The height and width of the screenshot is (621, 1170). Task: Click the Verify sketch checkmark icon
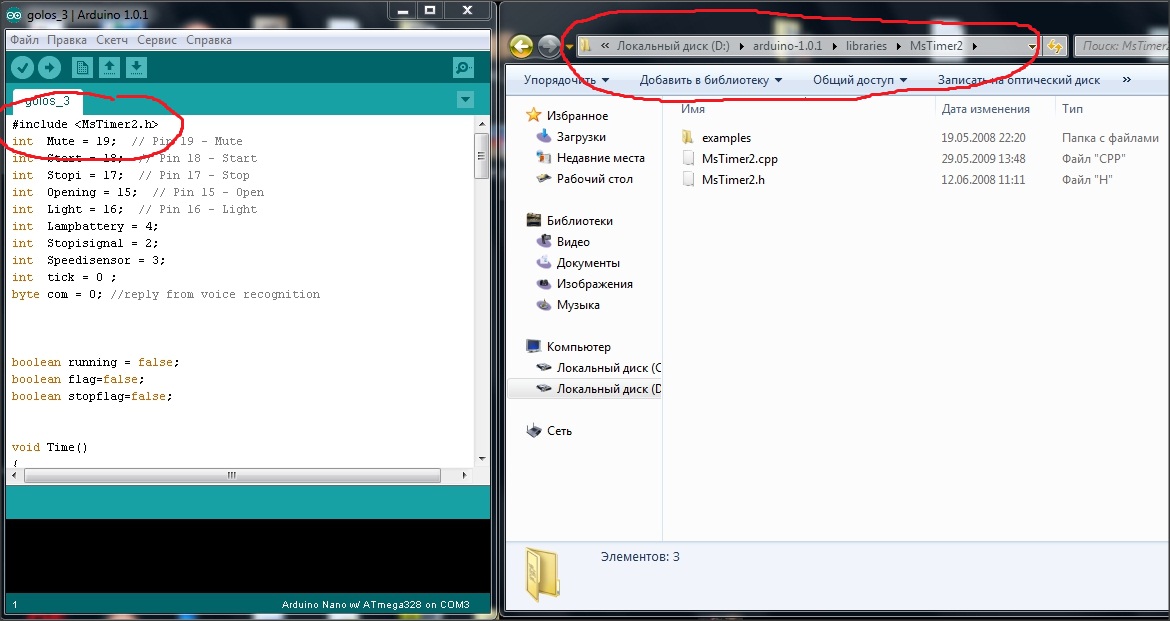coord(22,68)
